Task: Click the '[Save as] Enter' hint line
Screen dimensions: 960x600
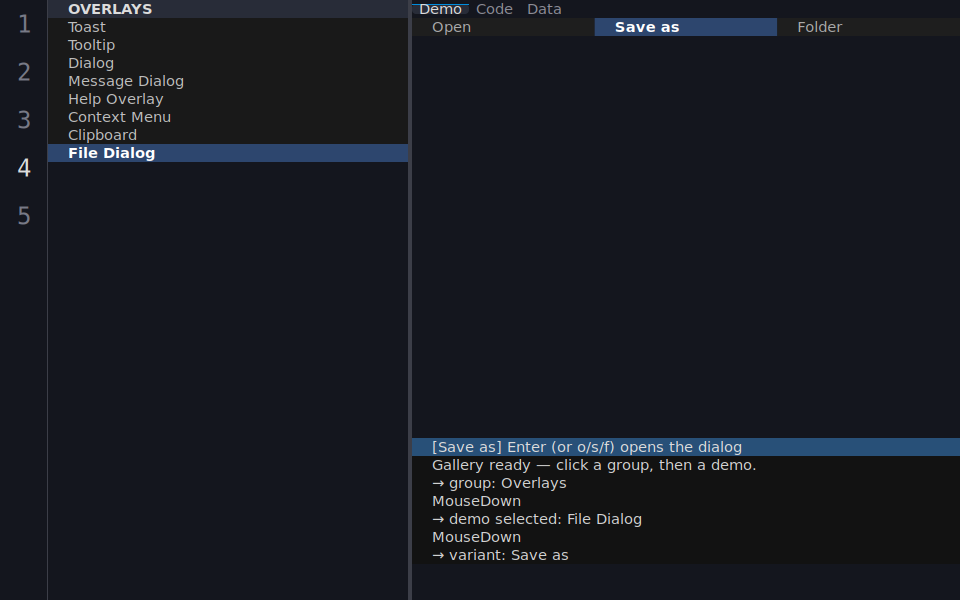Action: pos(686,447)
